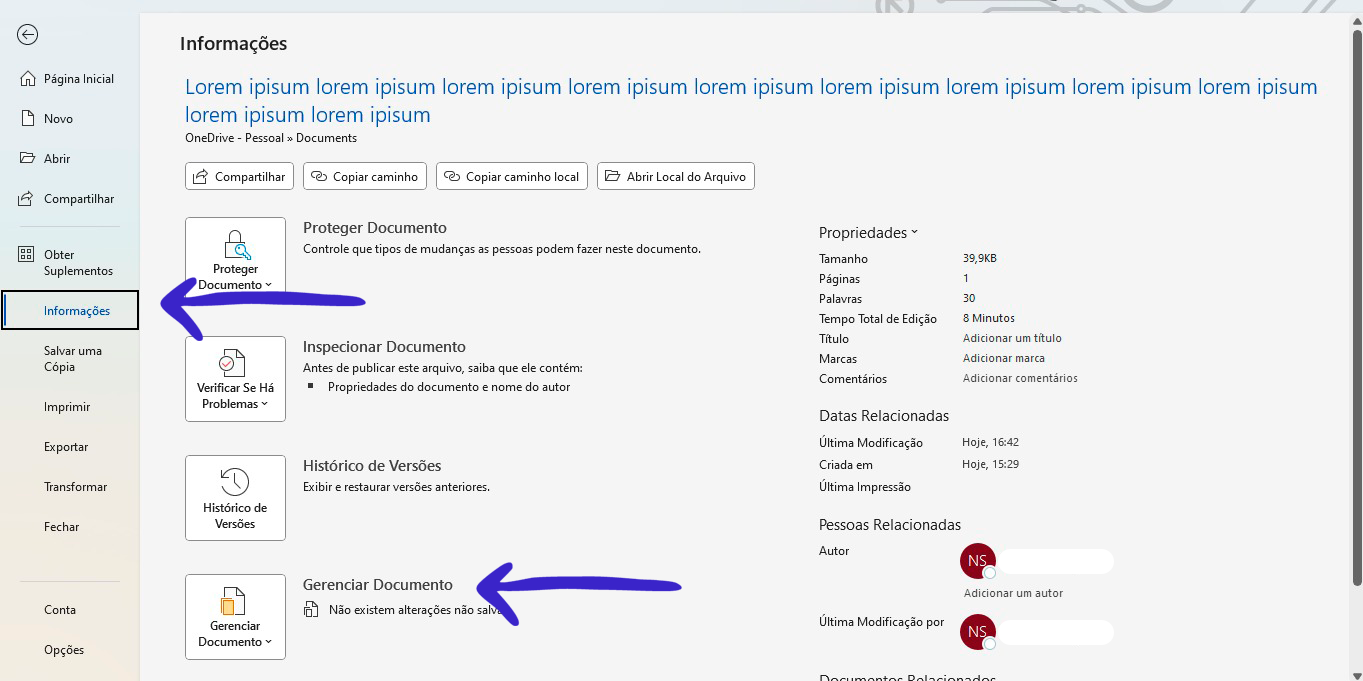The width and height of the screenshot is (1363, 681).
Task: Open the Imprimir menu item
Action: coord(67,407)
